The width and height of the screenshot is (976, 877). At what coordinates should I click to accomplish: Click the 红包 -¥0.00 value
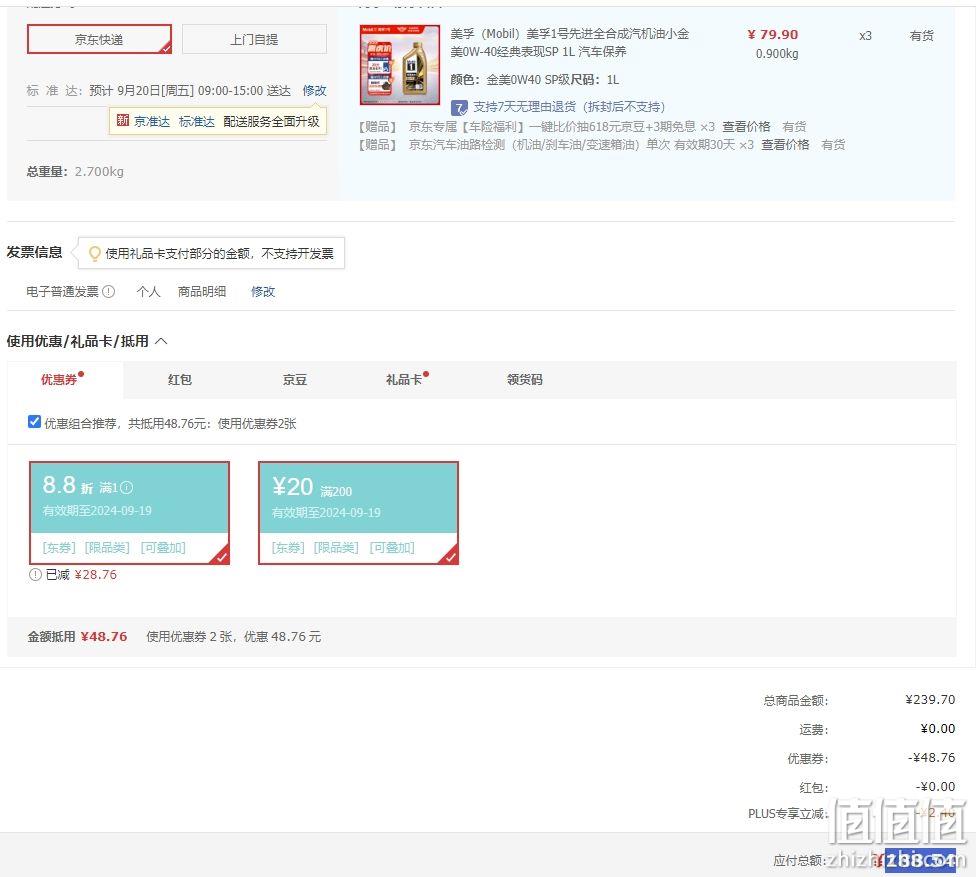click(x=935, y=787)
